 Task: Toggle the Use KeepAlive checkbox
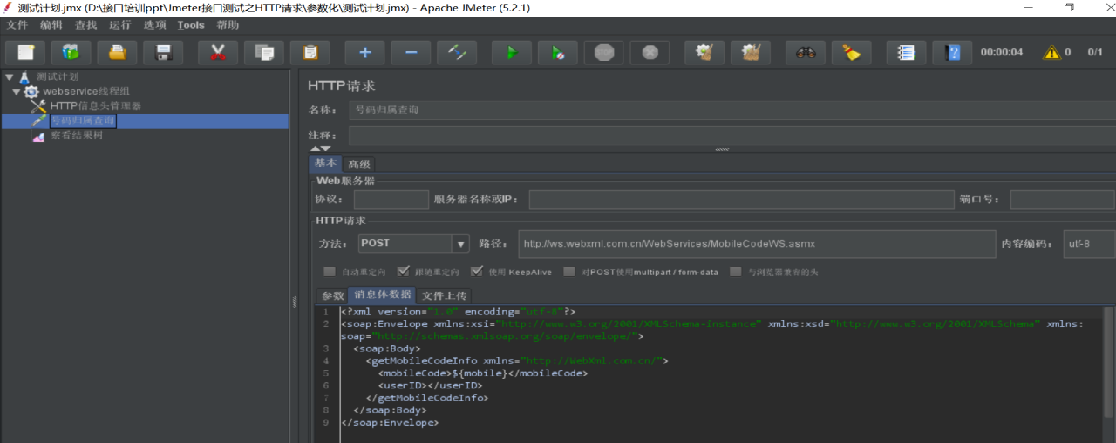476,271
